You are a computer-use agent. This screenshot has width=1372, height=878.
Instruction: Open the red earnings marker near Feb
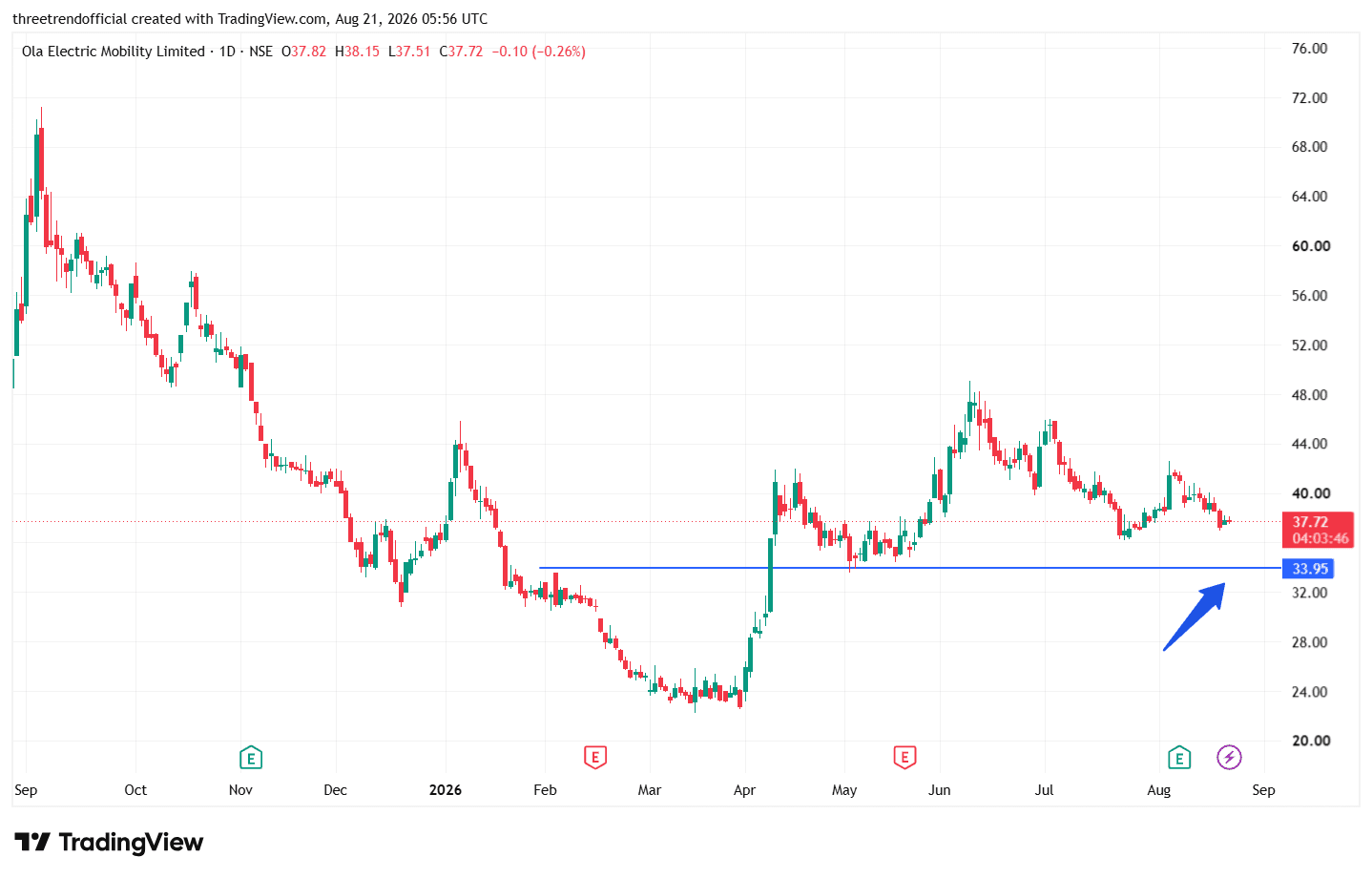click(x=594, y=758)
